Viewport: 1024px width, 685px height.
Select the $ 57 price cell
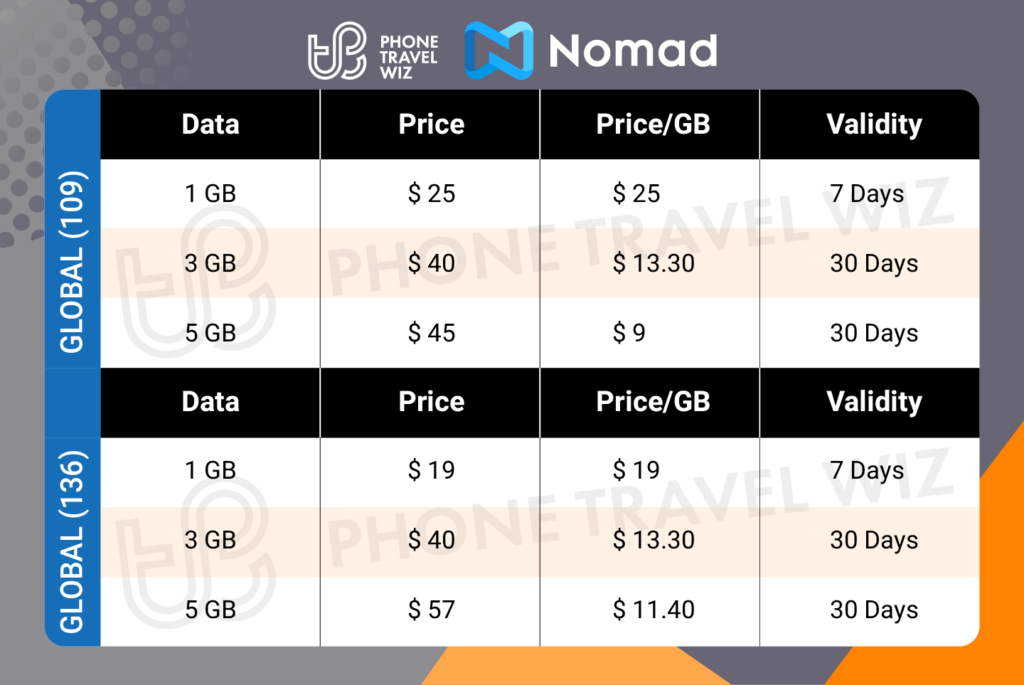click(x=431, y=610)
